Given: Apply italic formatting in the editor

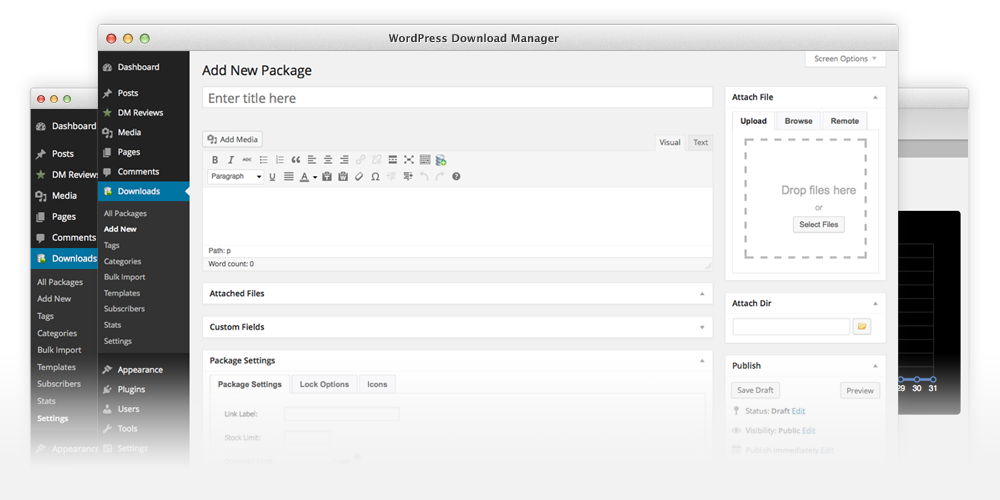Looking at the screenshot, I should tap(231, 160).
